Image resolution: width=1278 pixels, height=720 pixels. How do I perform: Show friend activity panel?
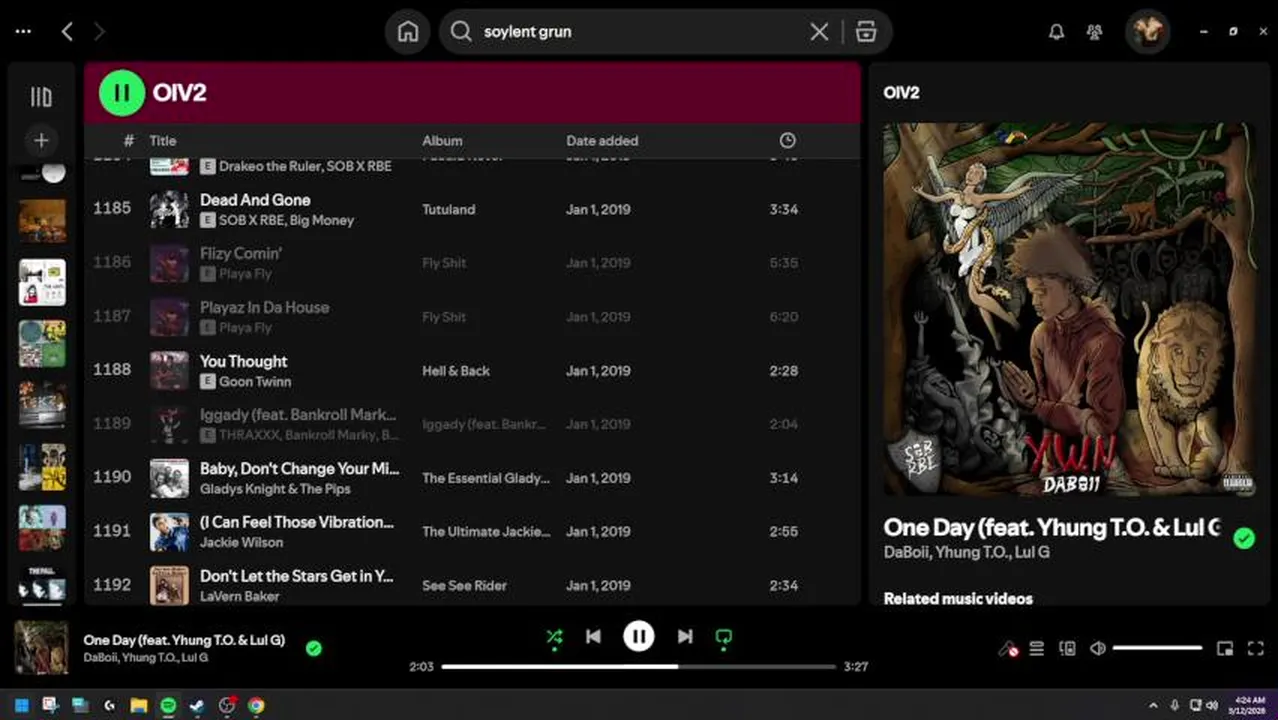[1094, 32]
